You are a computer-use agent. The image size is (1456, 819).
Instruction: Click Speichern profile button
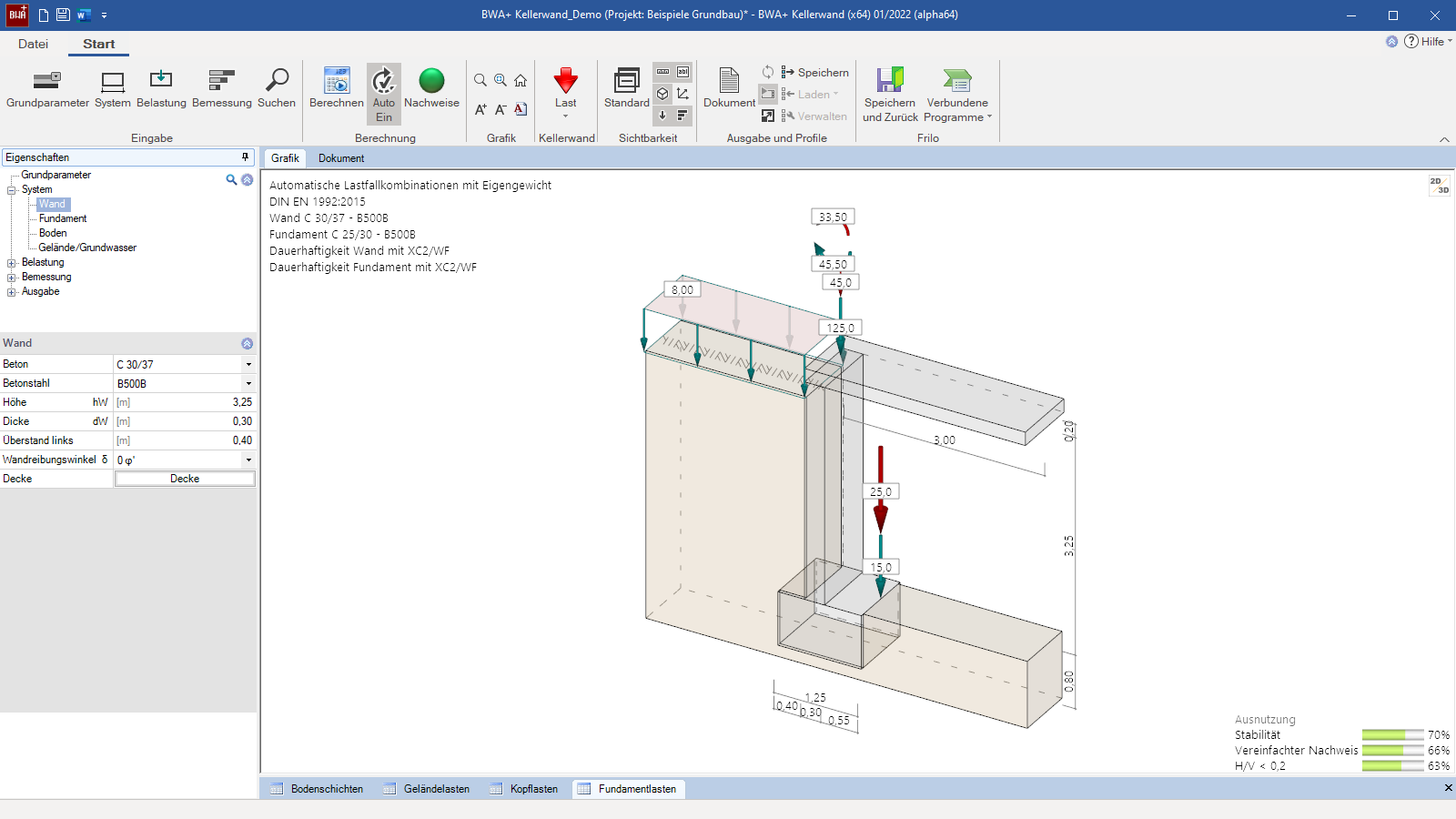click(x=814, y=72)
